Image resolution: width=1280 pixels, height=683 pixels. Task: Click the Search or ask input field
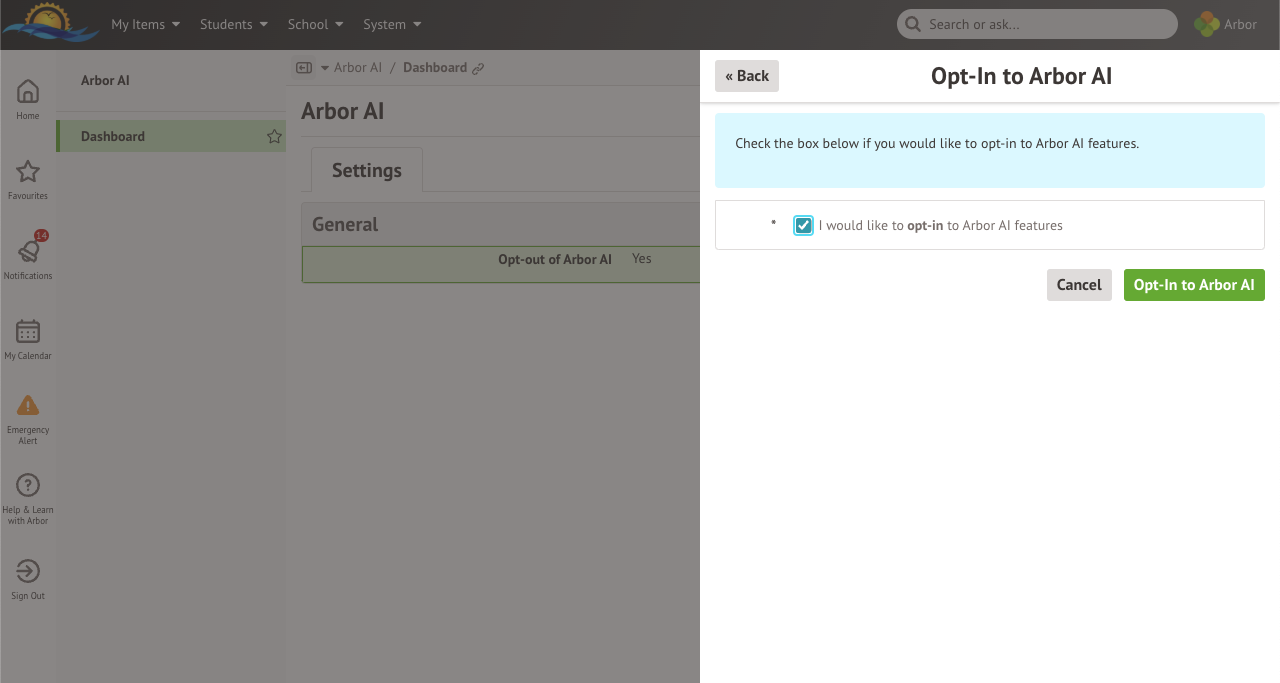point(1036,24)
